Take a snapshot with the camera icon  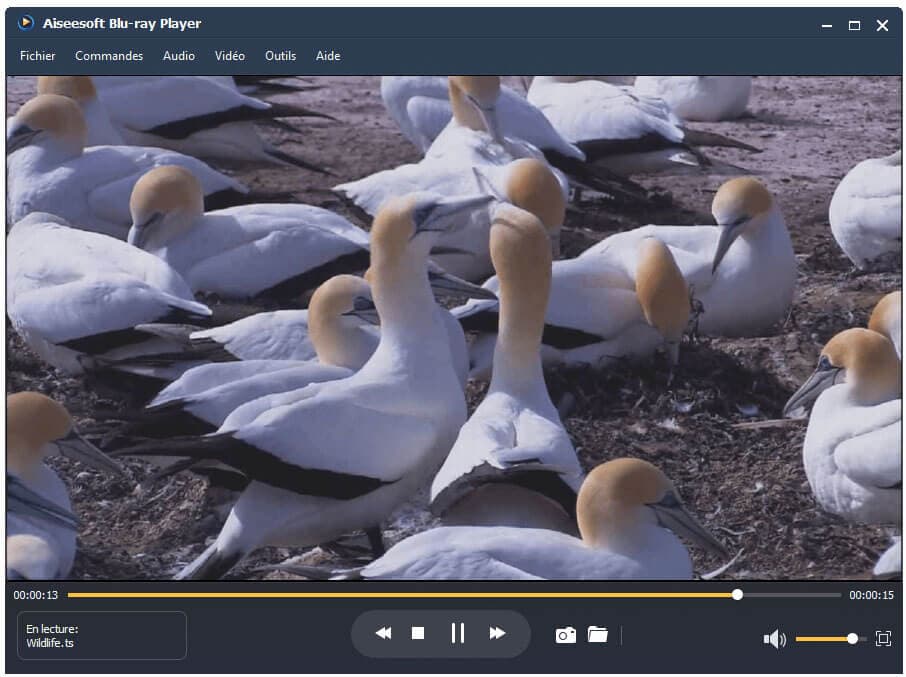(x=565, y=635)
